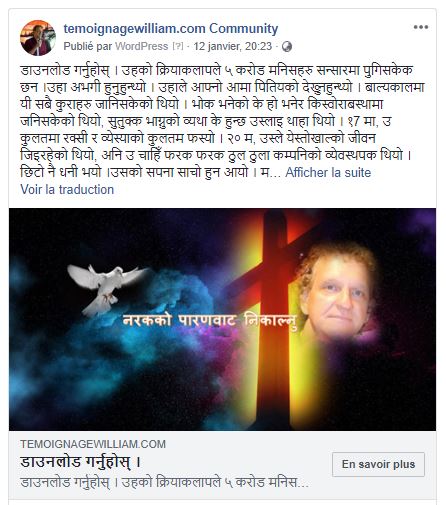Click the globe public audience icon

point(287,47)
